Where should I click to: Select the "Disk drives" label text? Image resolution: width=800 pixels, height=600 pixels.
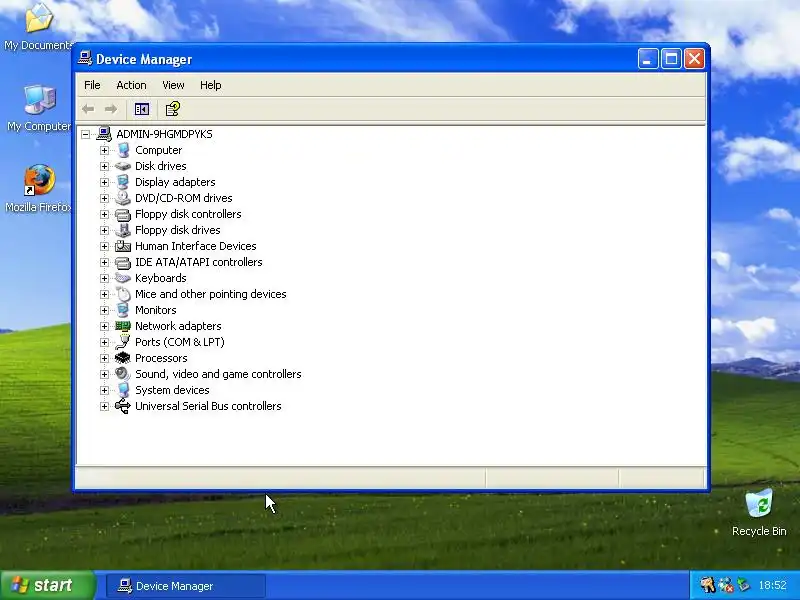click(x=160, y=166)
